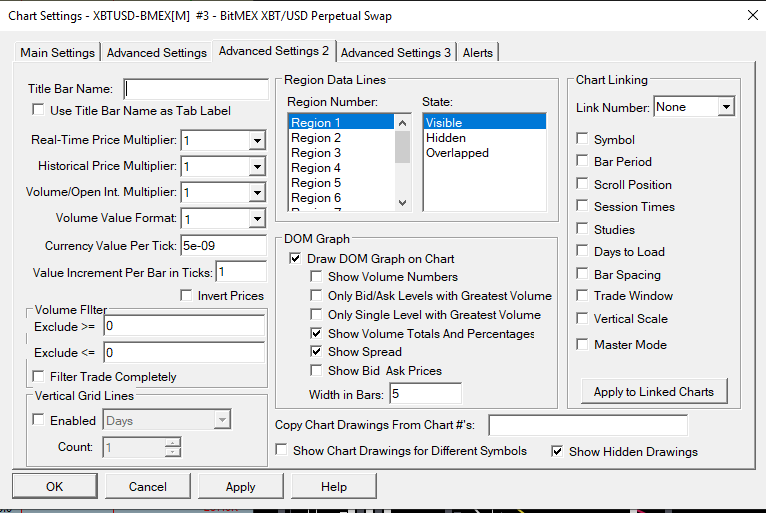Image resolution: width=766 pixels, height=513 pixels.
Task: Uncheck Draw DOM Graph on Chart
Action: tap(295, 258)
